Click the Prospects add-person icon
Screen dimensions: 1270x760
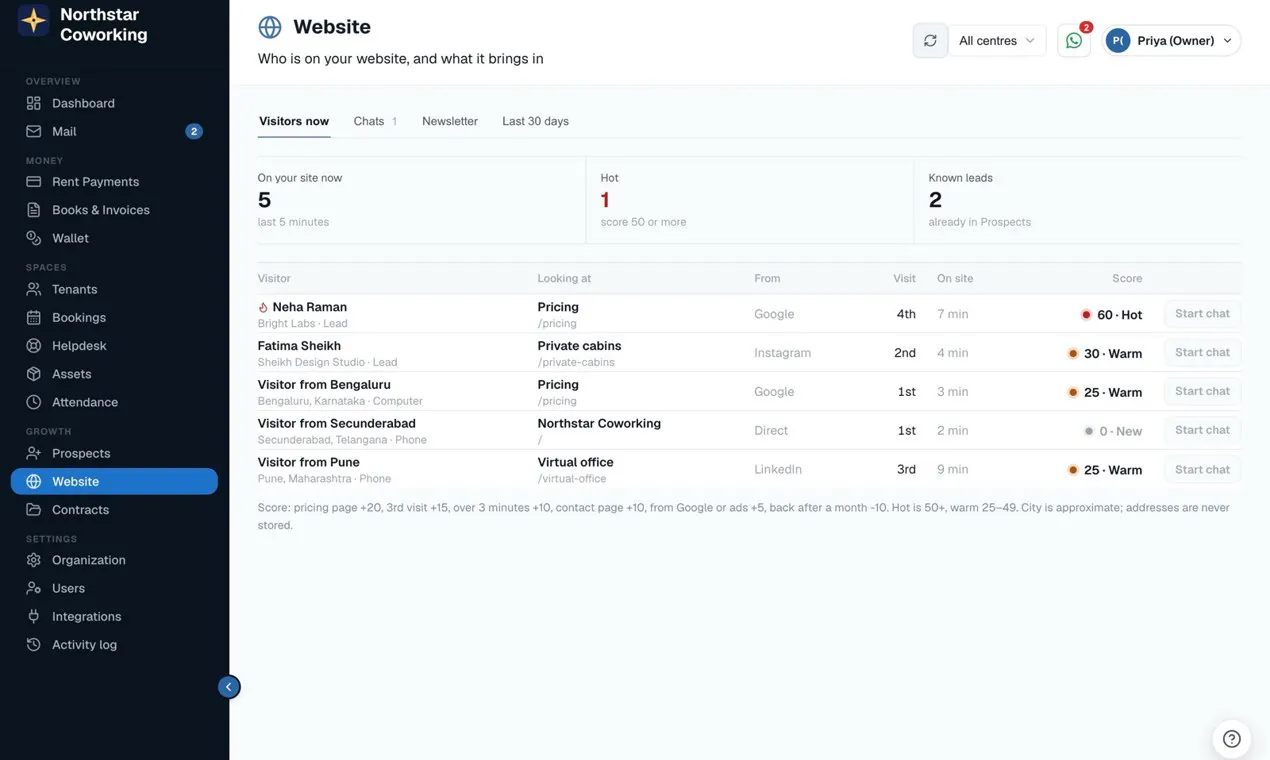pyautogui.click(x=34, y=453)
